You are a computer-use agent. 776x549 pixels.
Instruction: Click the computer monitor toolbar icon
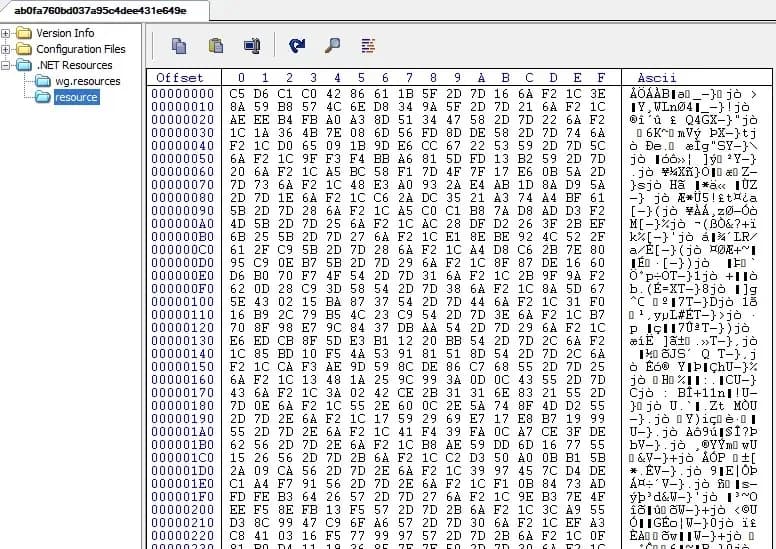click(252, 46)
